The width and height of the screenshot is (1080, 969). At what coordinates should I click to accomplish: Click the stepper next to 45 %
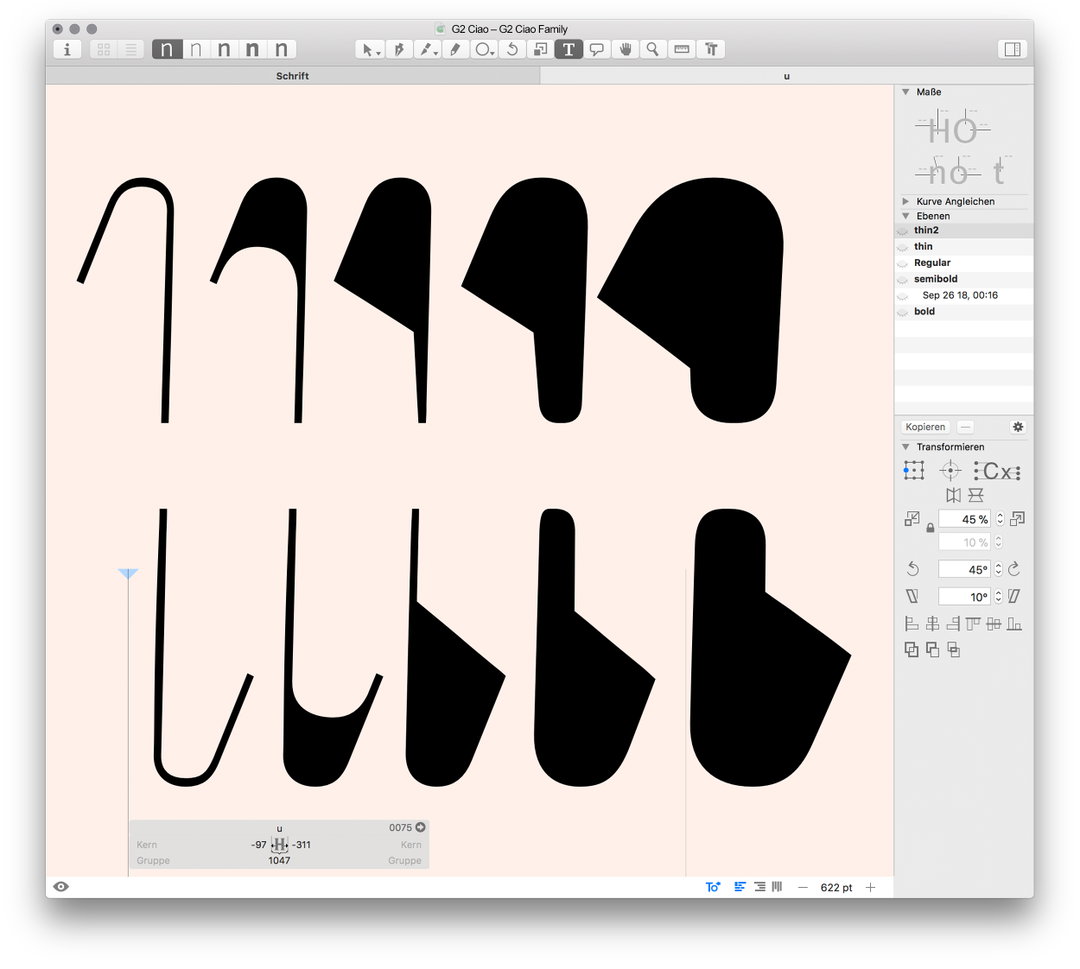(1000, 519)
